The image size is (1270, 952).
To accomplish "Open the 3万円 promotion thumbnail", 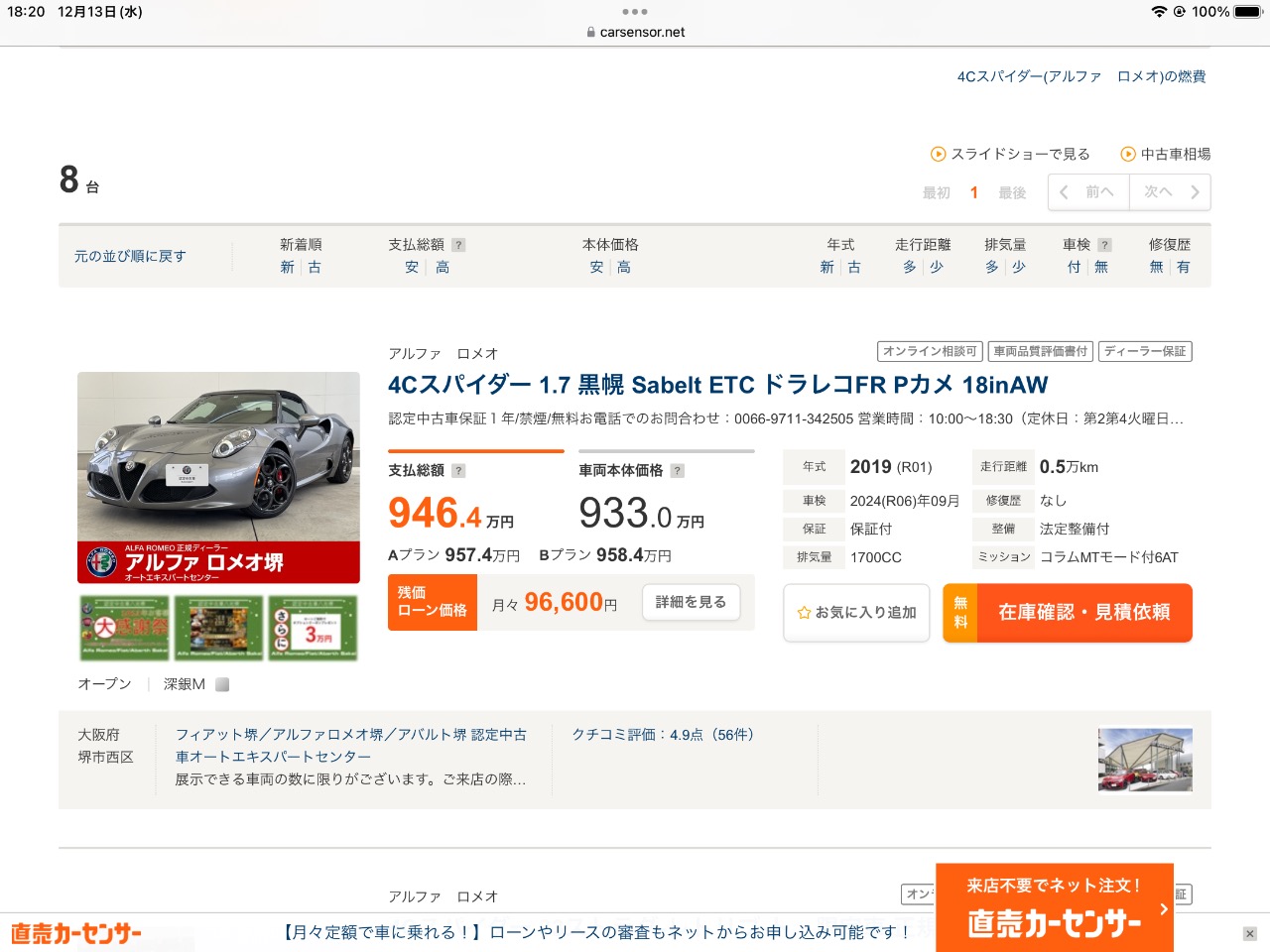I will click(313, 628).
